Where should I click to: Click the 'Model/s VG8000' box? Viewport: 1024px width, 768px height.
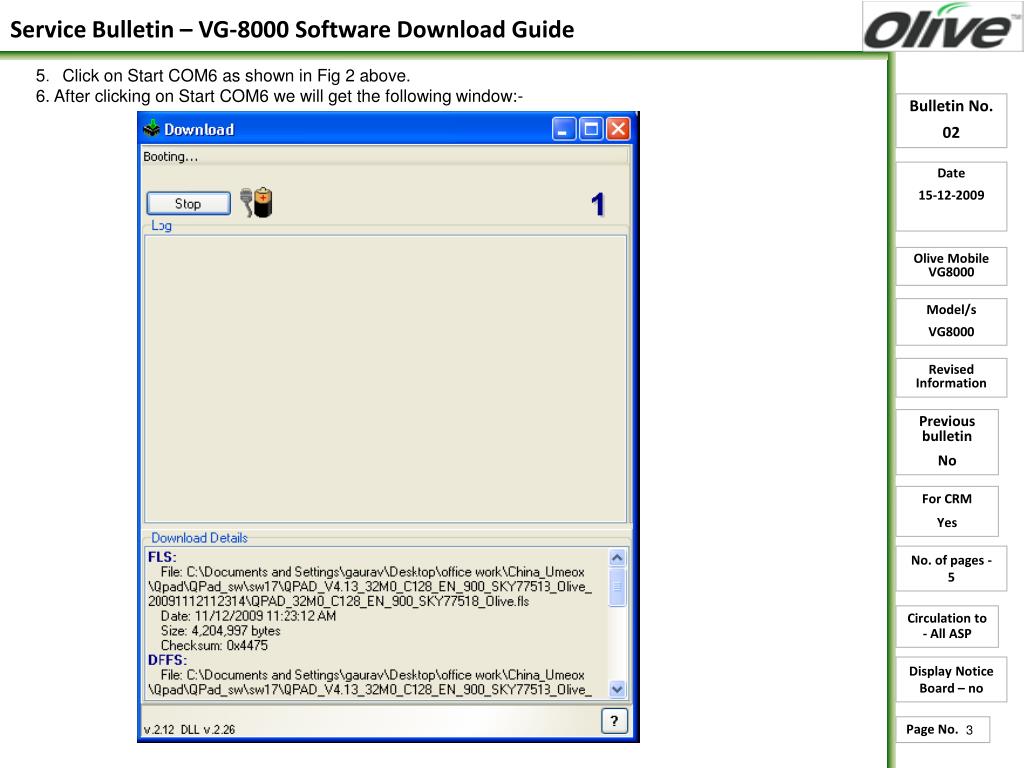point(951,321)
